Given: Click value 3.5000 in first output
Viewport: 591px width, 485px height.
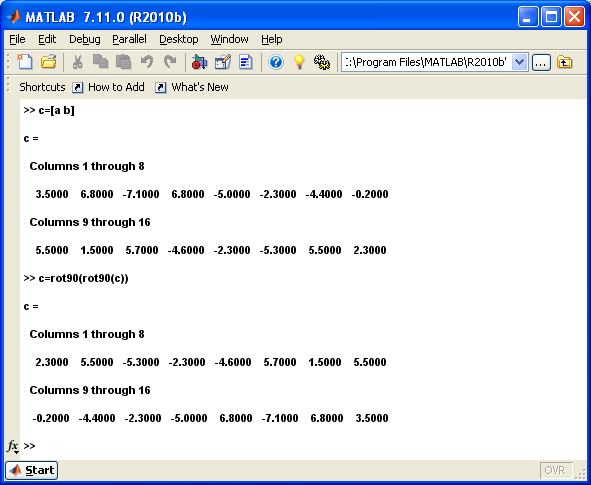Looking at the screenshot, I should pyautogui.click(x=52, y=194).
